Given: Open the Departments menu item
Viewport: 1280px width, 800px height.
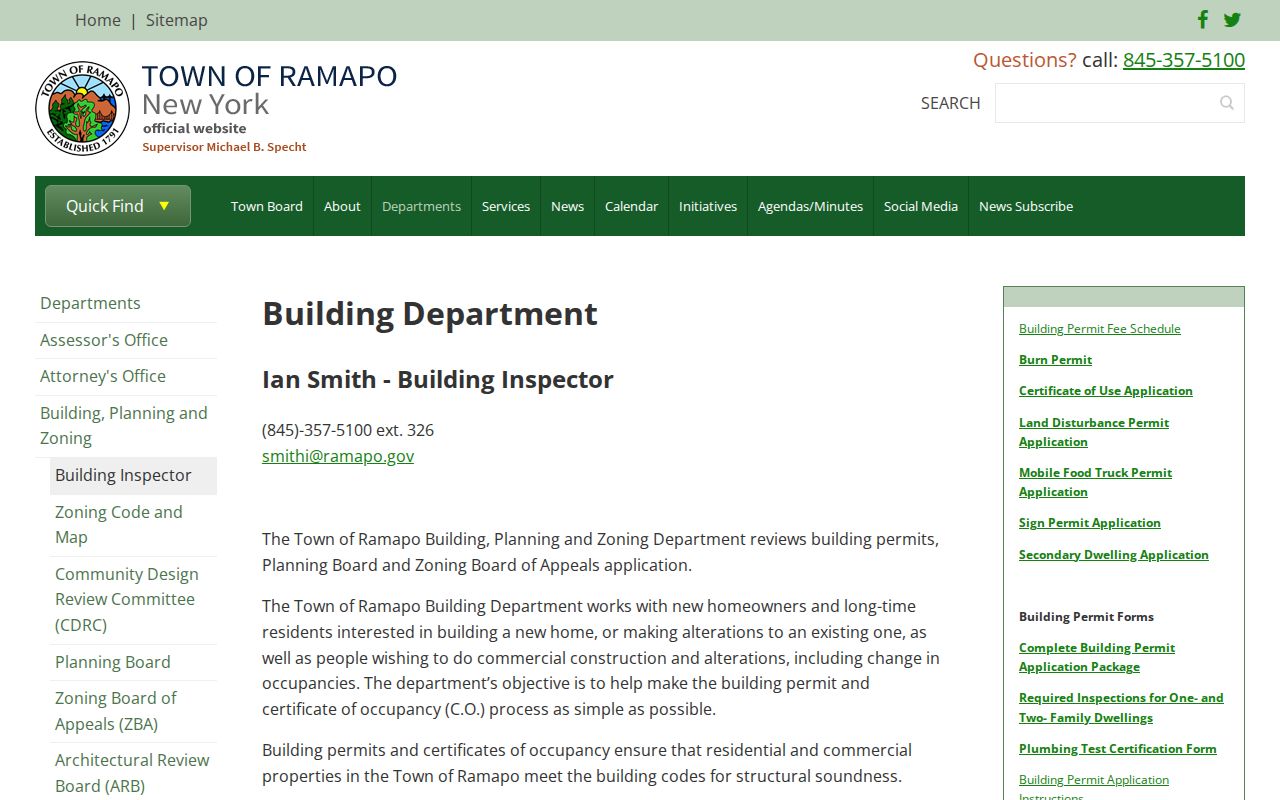Looking at the screenshot, I should [421, 206].
